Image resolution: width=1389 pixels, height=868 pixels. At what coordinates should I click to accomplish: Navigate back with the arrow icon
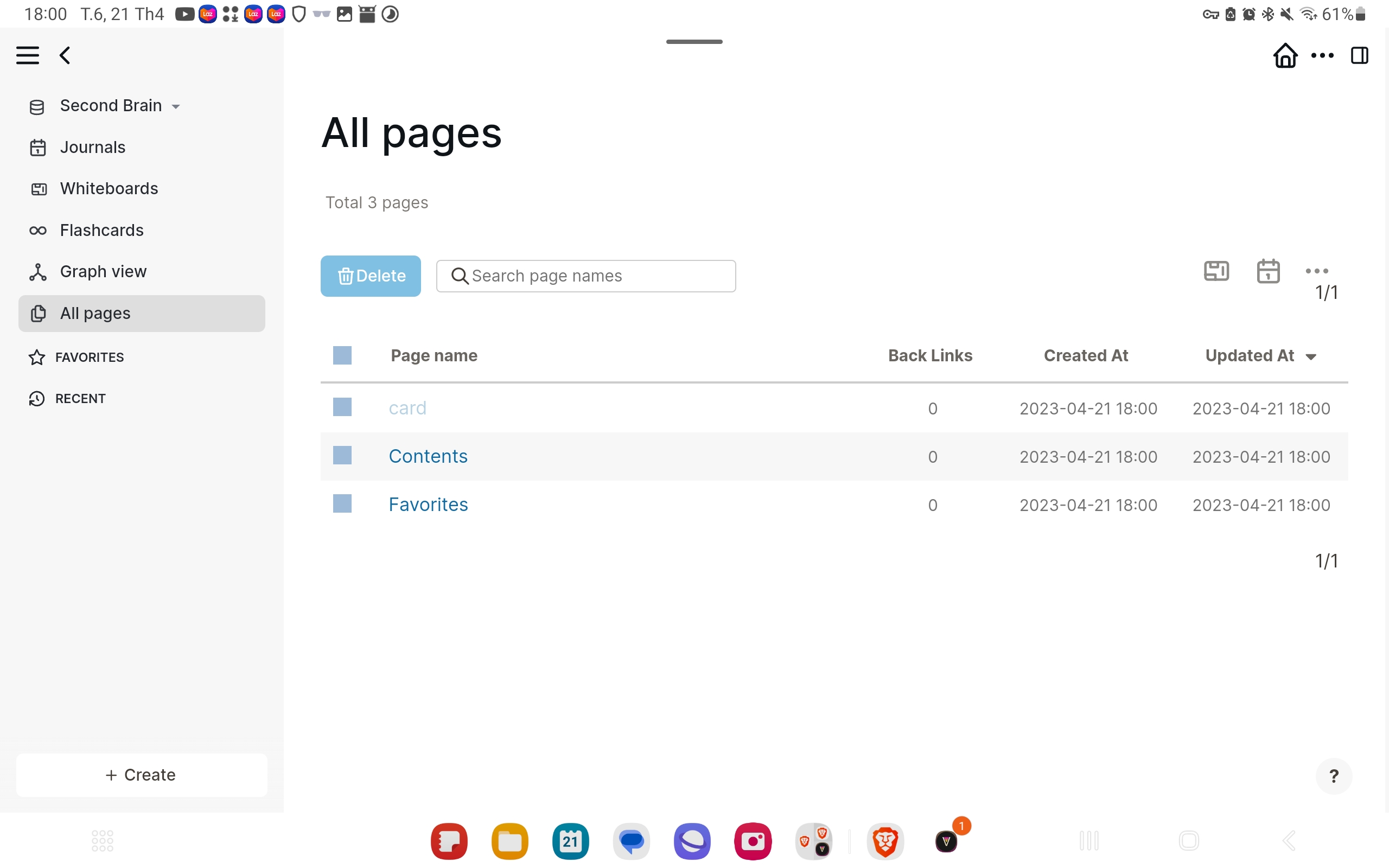tap(64, 55)
